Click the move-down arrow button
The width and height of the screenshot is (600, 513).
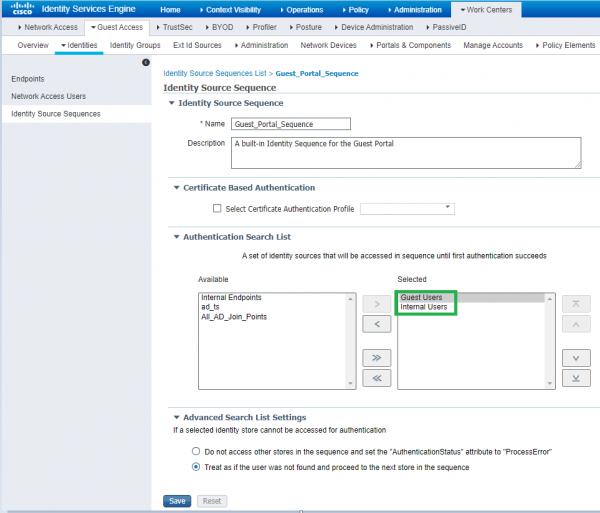coord(576,356)
